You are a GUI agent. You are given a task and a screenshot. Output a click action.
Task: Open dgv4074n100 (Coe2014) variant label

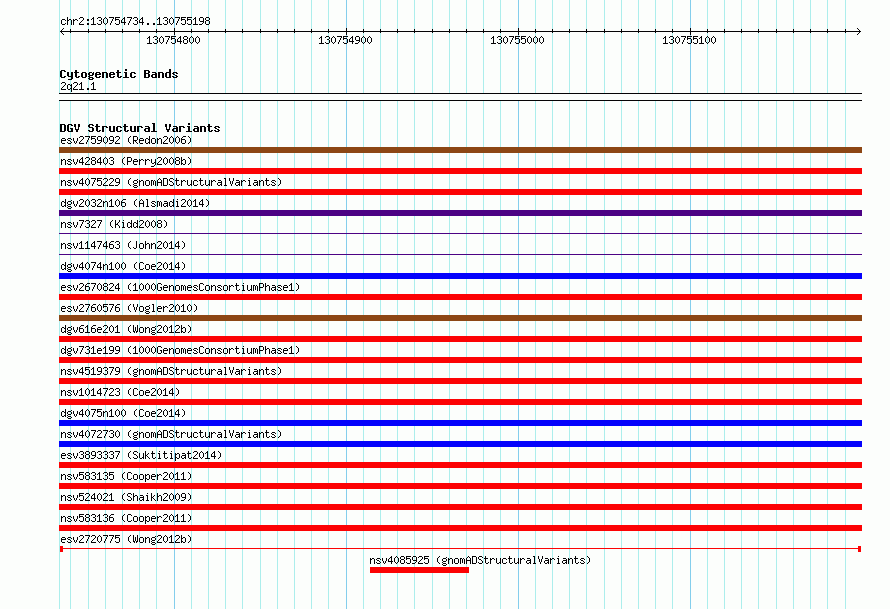(123, 266)
